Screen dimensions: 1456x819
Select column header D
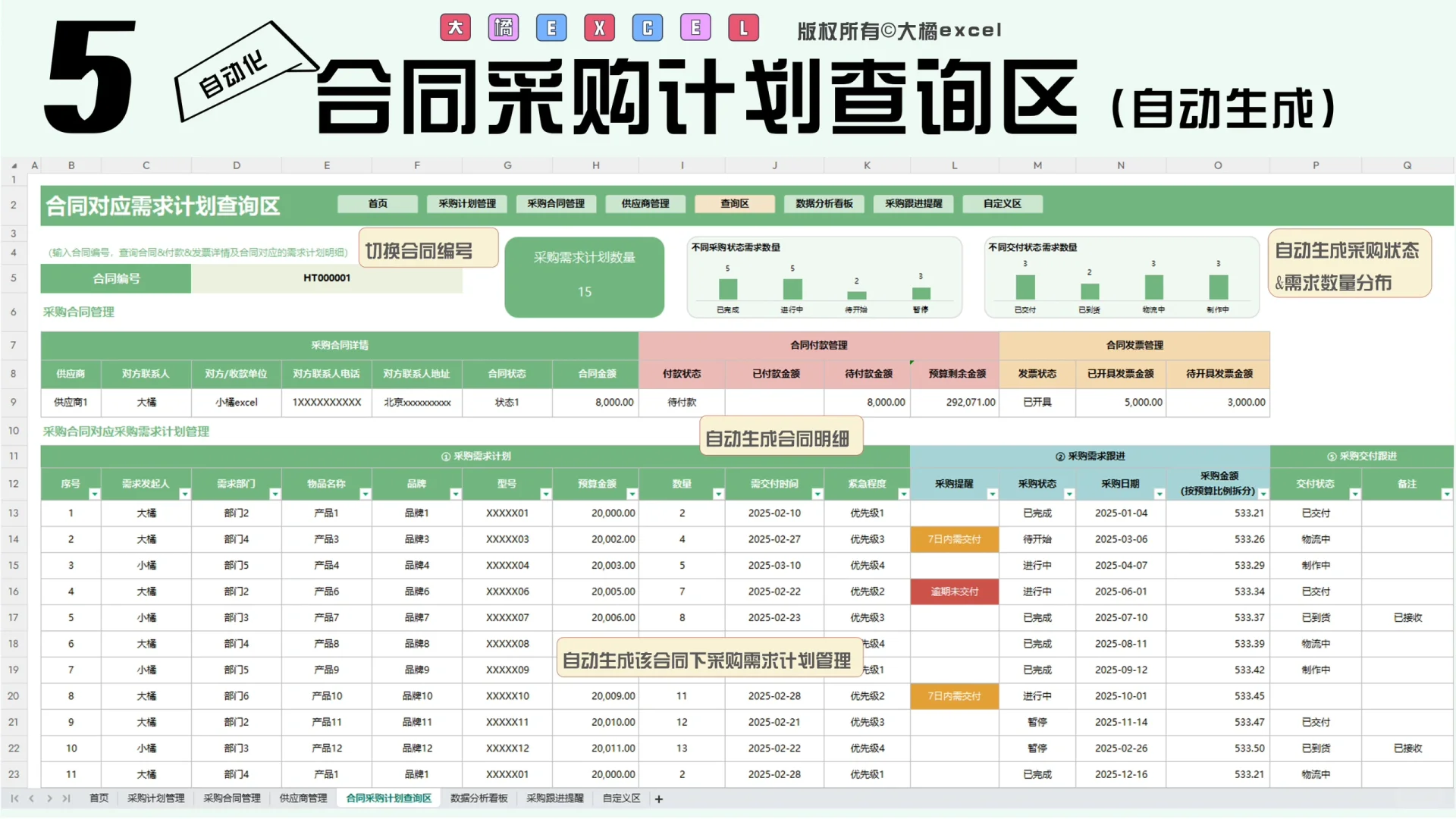click(237, 165)
